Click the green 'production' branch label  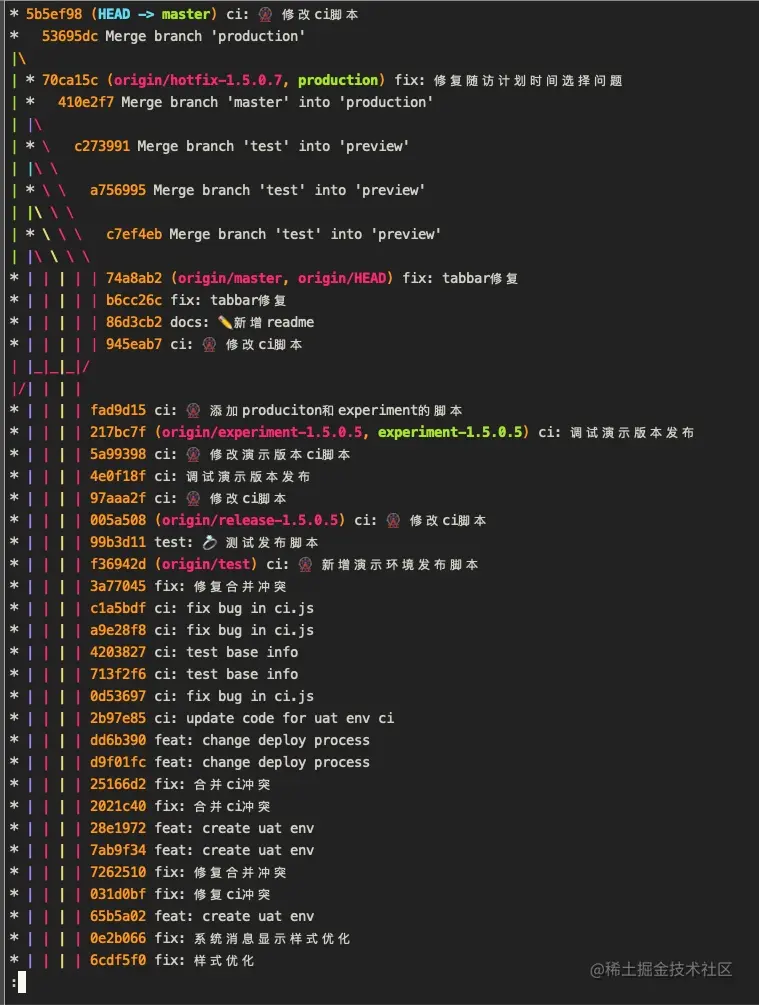tap(338, 80)
